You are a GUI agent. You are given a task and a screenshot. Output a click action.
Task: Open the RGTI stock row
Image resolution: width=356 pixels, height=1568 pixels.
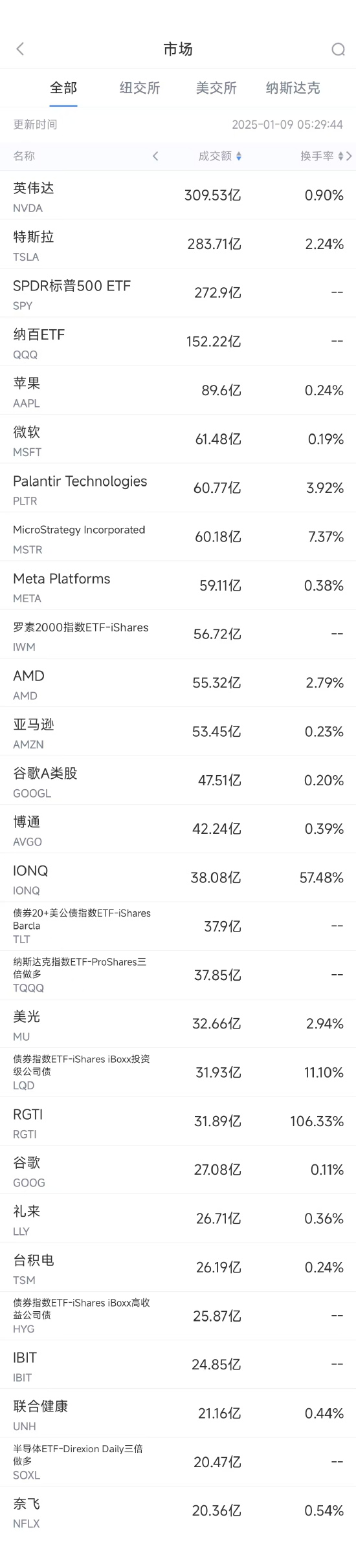pyautogui.click(x=178, y=1121)
